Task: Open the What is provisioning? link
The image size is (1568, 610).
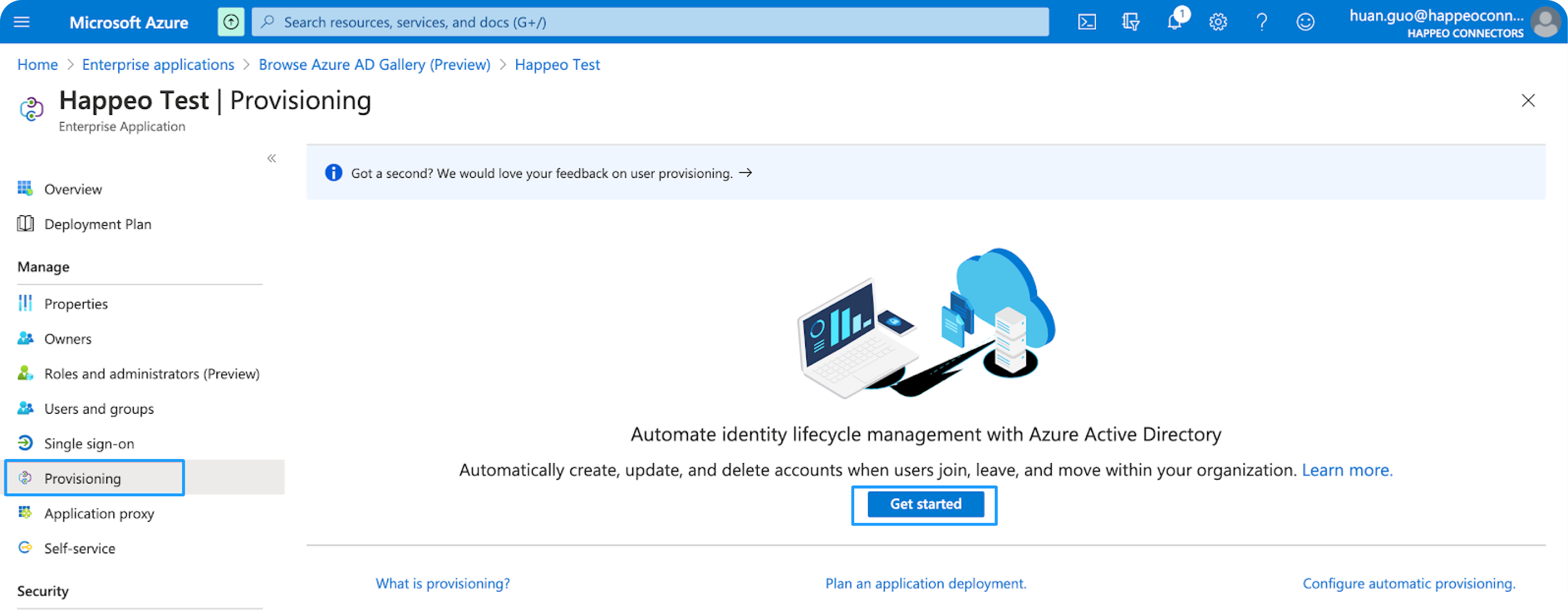Action: [443, 583]
